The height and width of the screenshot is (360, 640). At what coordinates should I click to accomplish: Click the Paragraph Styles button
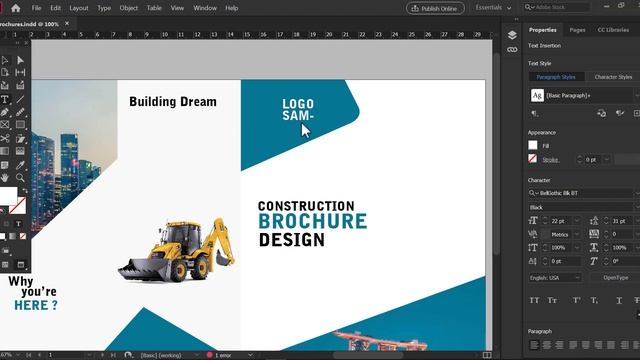(x=556, y=77)
